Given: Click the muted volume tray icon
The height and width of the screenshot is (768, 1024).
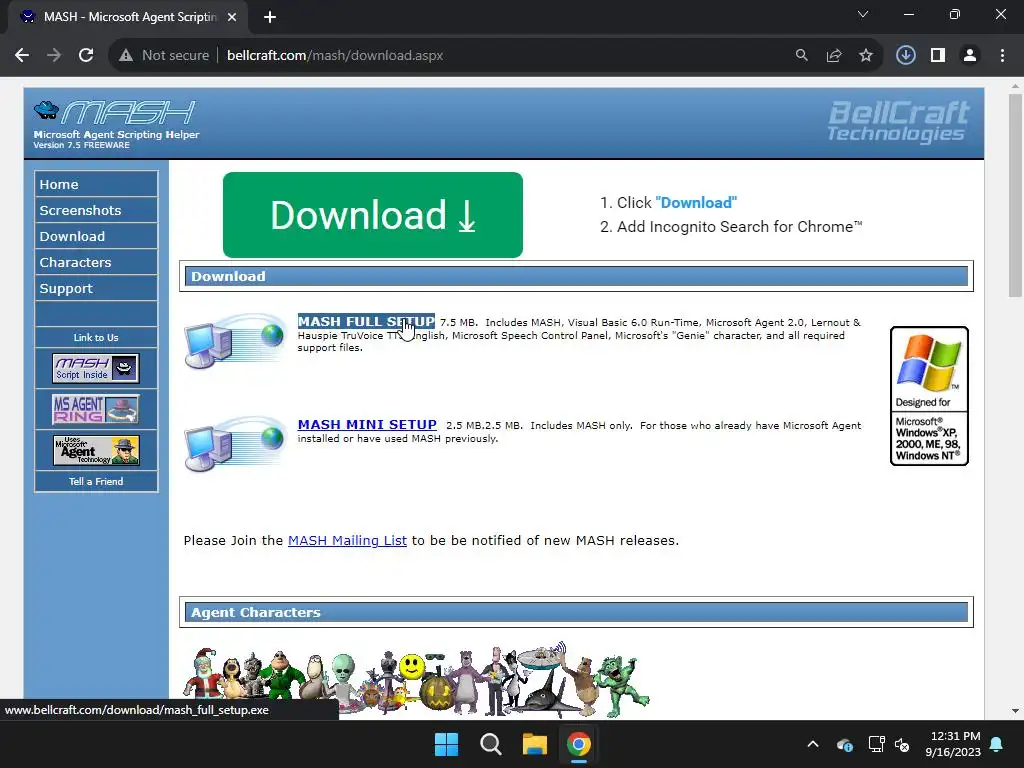Looking at the screenshot, I should [903, 744].
